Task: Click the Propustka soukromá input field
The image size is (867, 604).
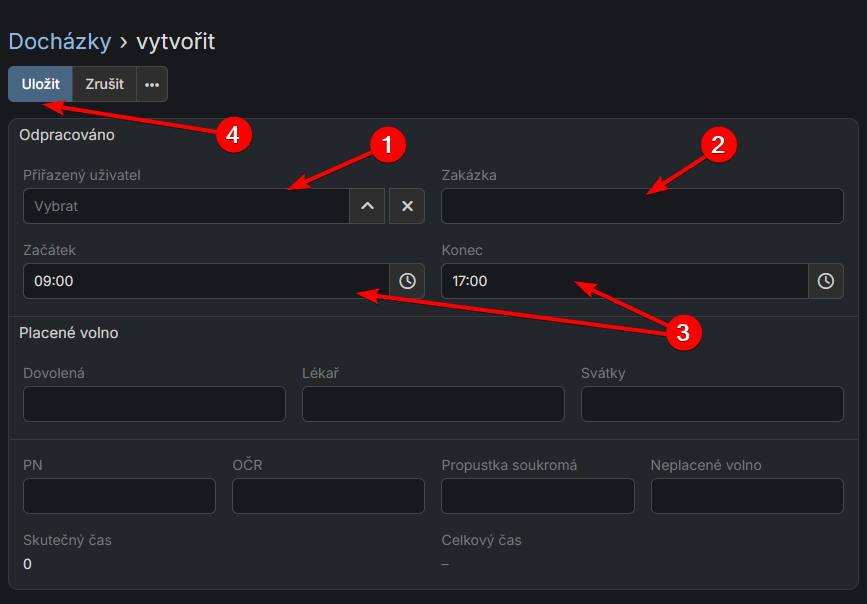Action: [x=537, y=496]
